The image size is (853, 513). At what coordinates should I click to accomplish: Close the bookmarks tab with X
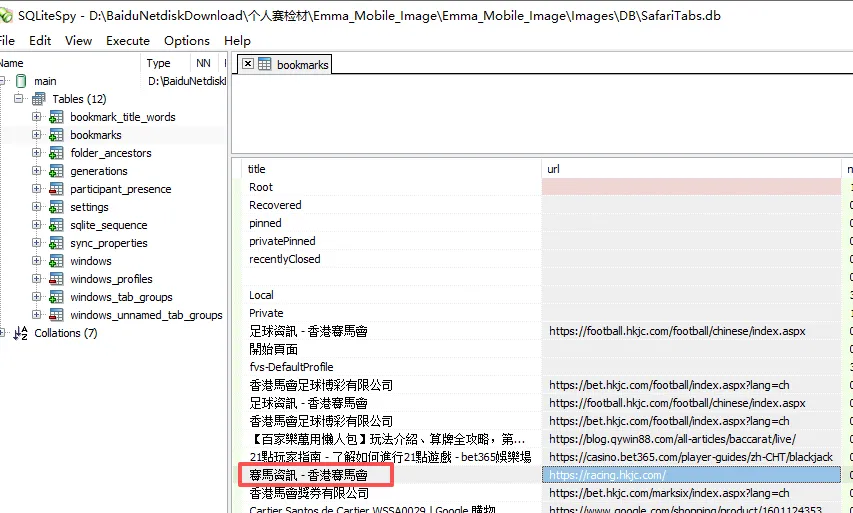(x=248, y=64)
